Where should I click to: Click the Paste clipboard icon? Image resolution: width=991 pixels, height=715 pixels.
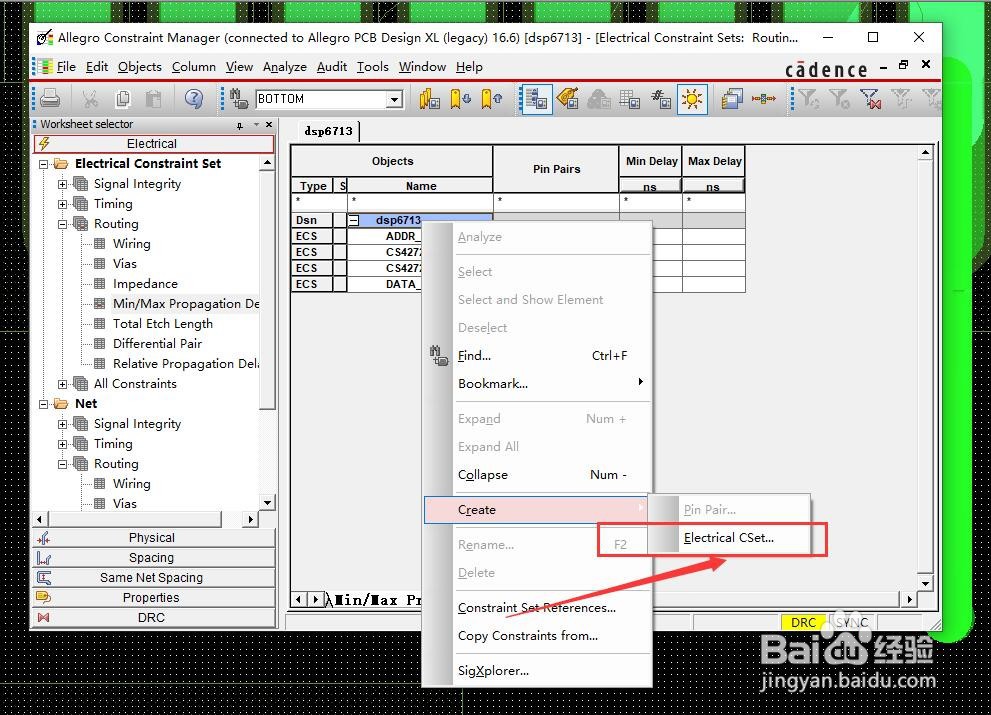[x=153, y=99]
